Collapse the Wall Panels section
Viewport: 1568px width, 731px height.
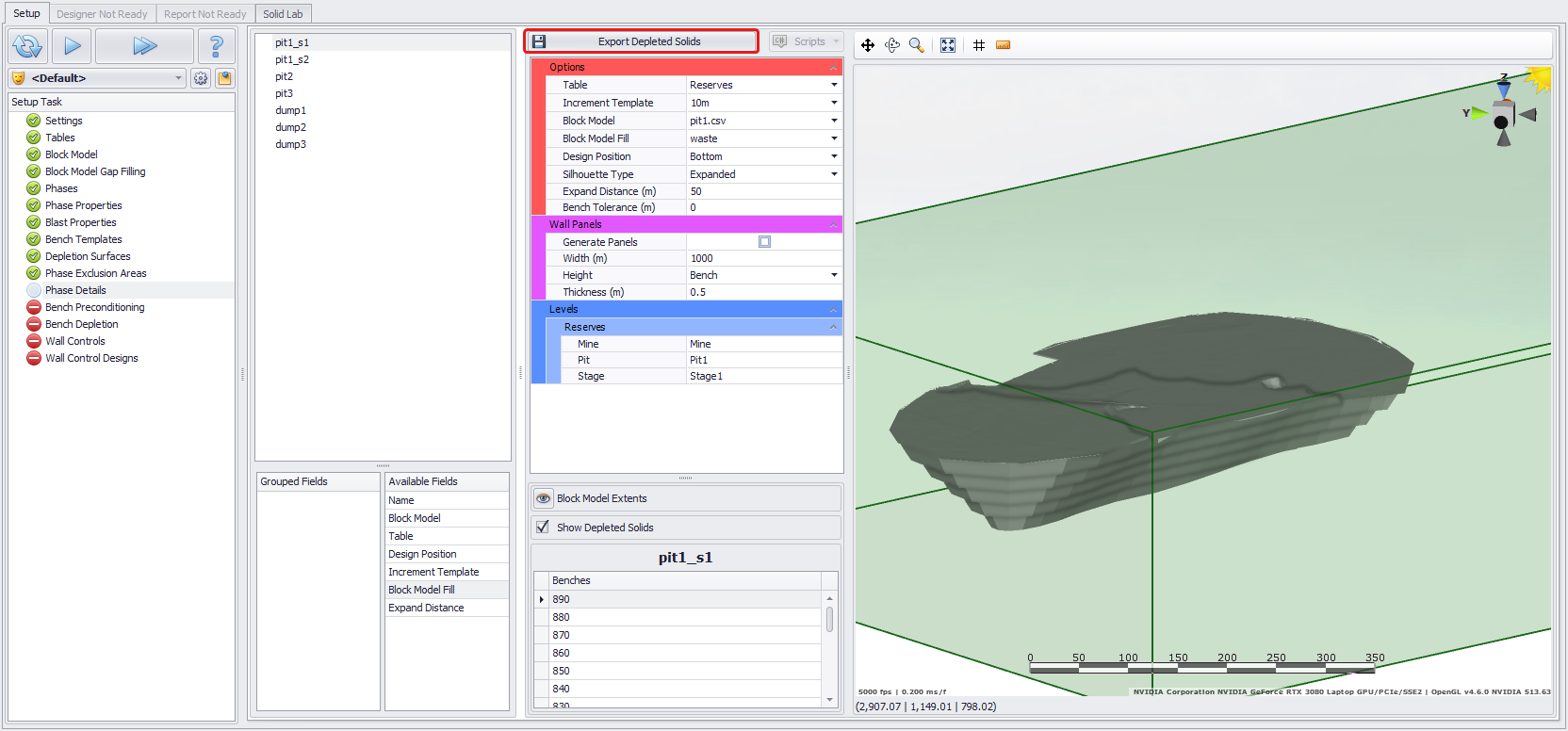tap(833, 225)
